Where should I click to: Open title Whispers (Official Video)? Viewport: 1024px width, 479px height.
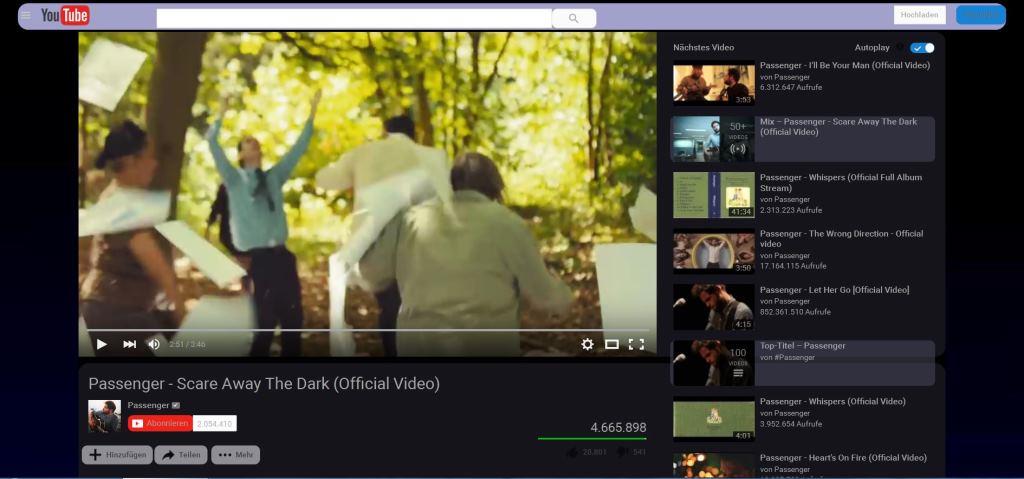(x=833, y=401)
